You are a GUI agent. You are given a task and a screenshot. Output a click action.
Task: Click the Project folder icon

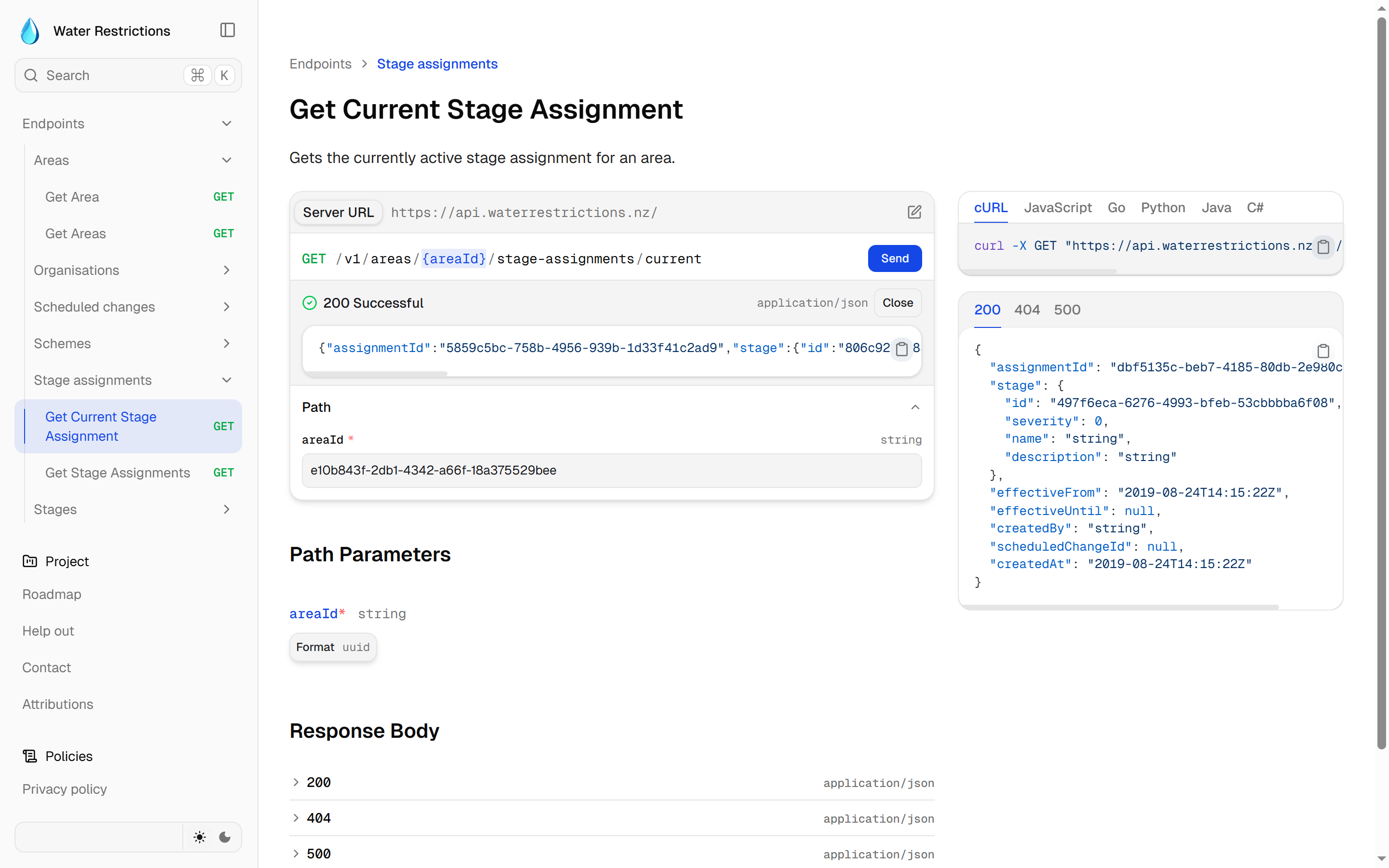[30, 561]
